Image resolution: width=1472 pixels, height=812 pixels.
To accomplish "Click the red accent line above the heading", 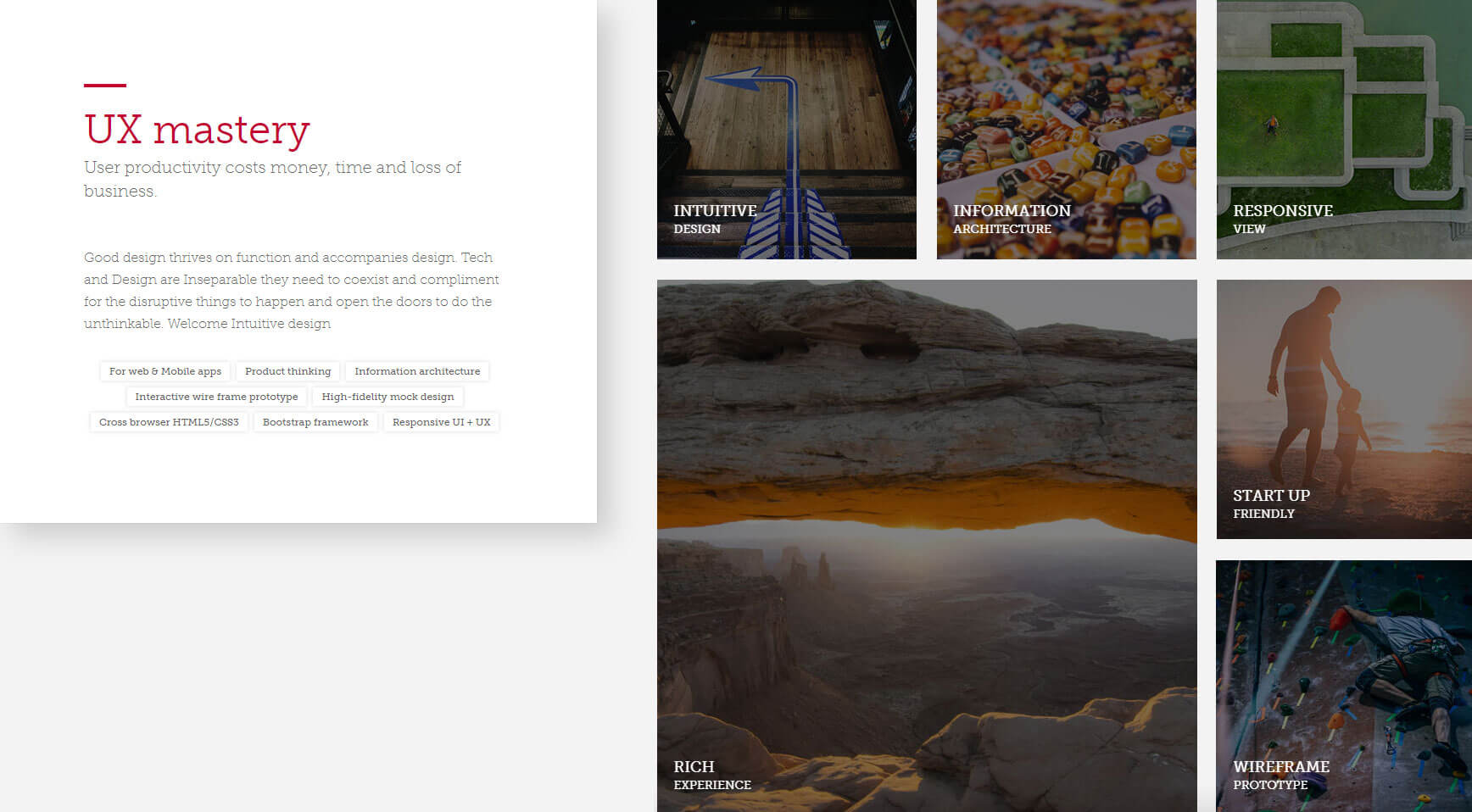I will [x=105, y=86].
